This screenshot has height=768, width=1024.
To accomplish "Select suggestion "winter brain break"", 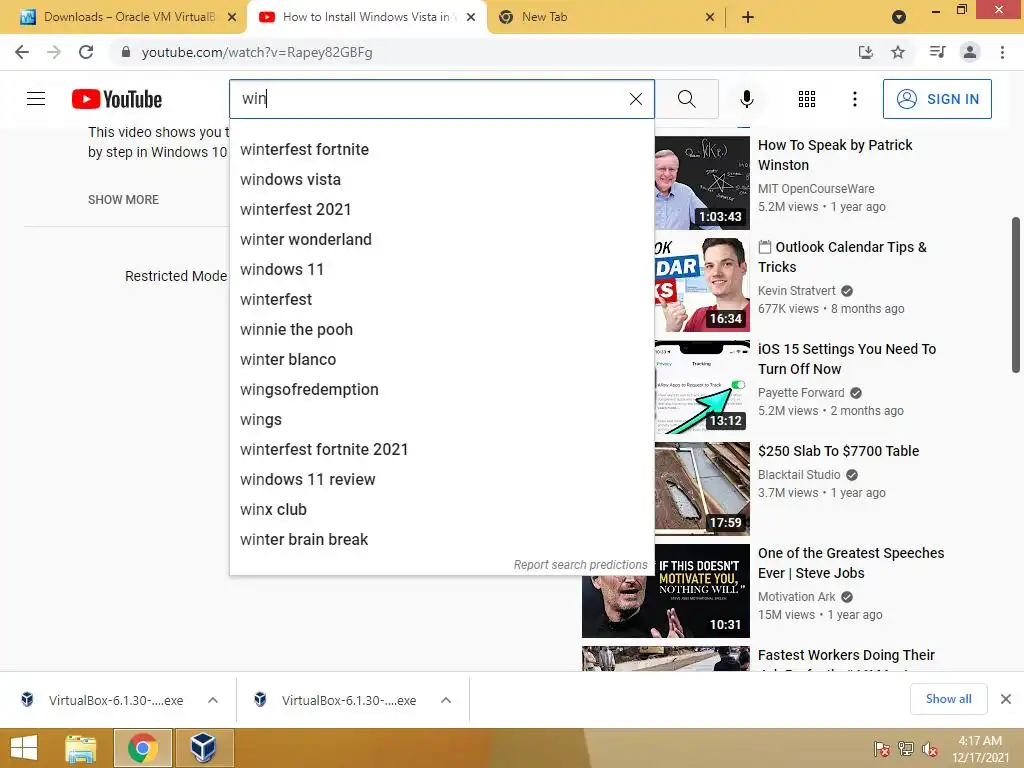I will 442,540.
